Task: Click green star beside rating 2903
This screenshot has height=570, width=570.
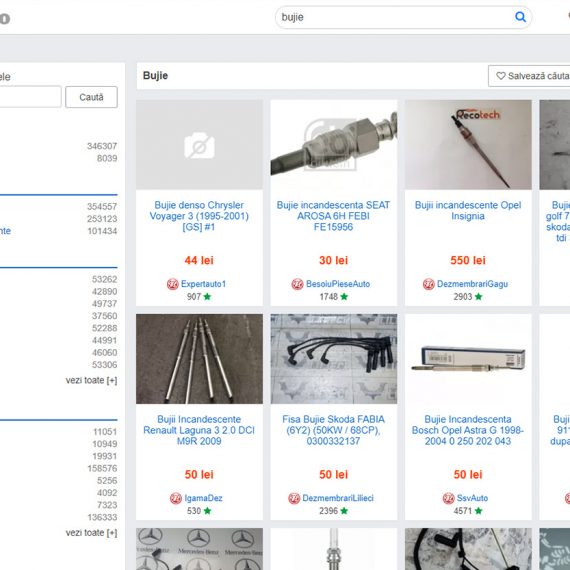Action: (478, 297)
